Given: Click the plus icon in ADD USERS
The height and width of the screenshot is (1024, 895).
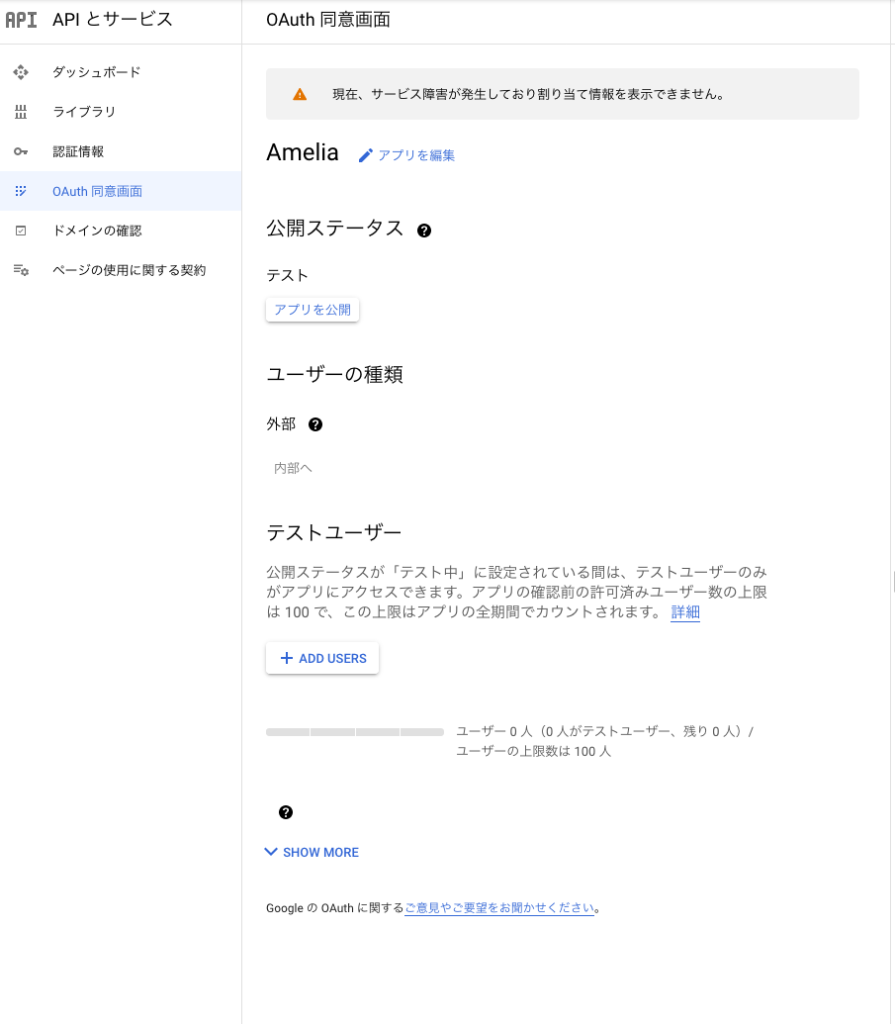Looking at the screenshot, I should coord(286,658).
